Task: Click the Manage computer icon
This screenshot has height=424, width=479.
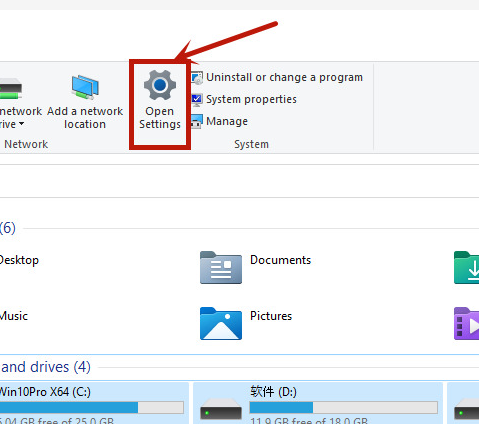Action: (x=197, y=121)
